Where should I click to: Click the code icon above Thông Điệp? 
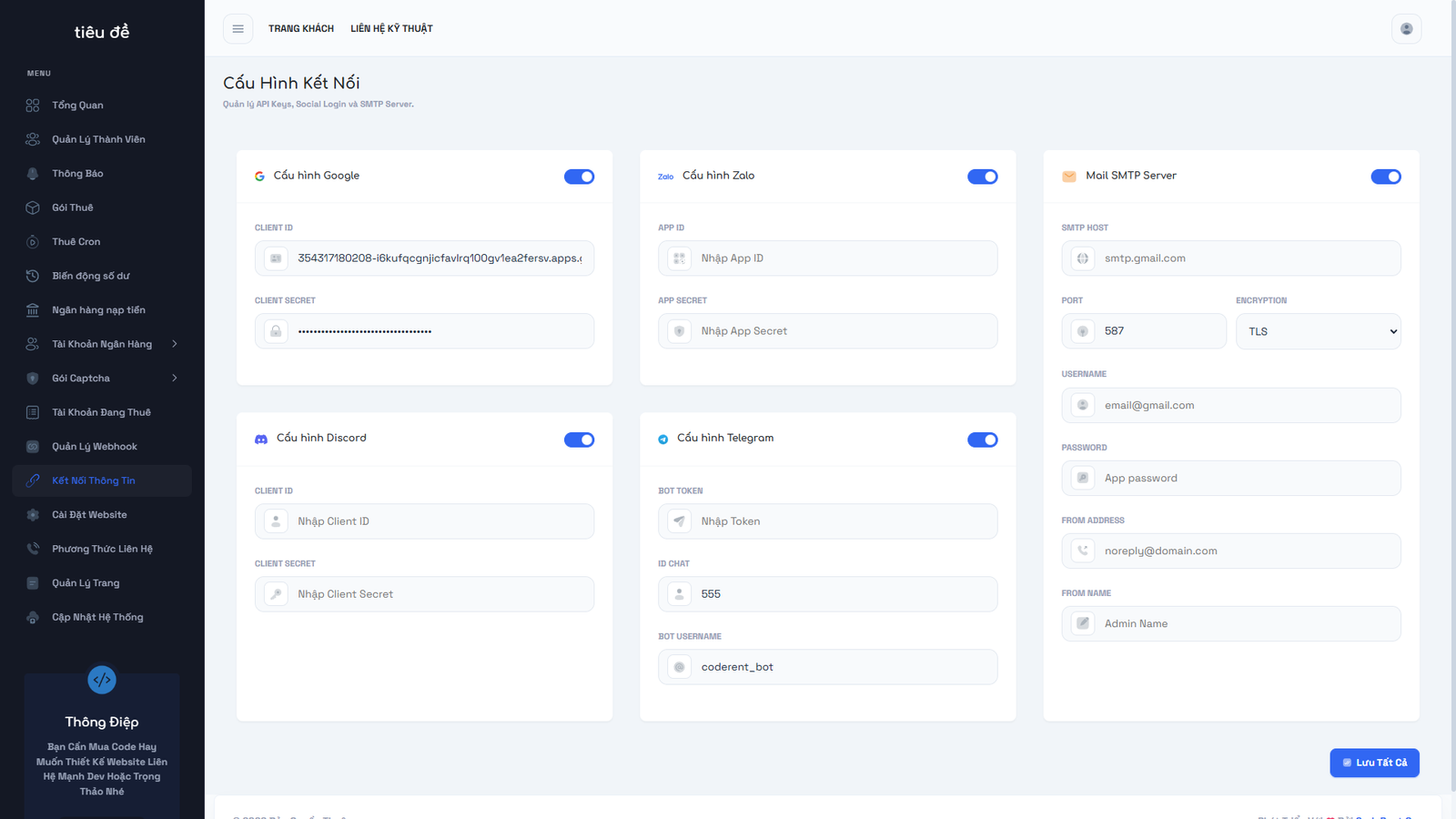(x=102, y=680)
